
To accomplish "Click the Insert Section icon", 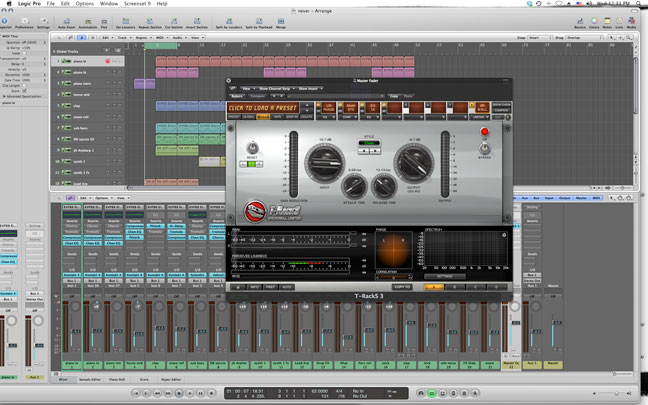I will click(197, 21).
